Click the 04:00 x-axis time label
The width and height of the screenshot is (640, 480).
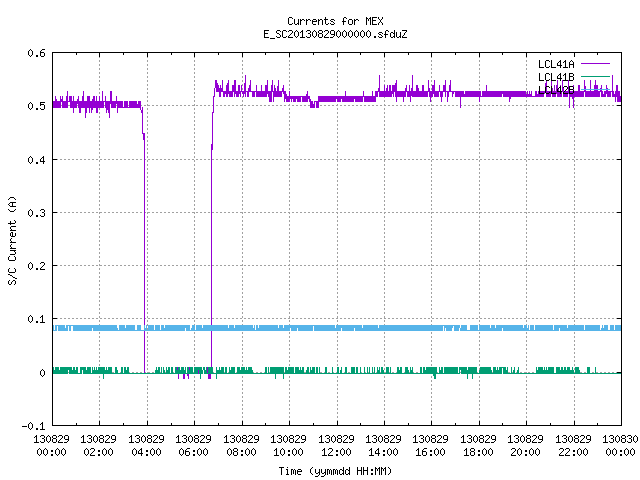pyautogui.click(x=146, y=452)
